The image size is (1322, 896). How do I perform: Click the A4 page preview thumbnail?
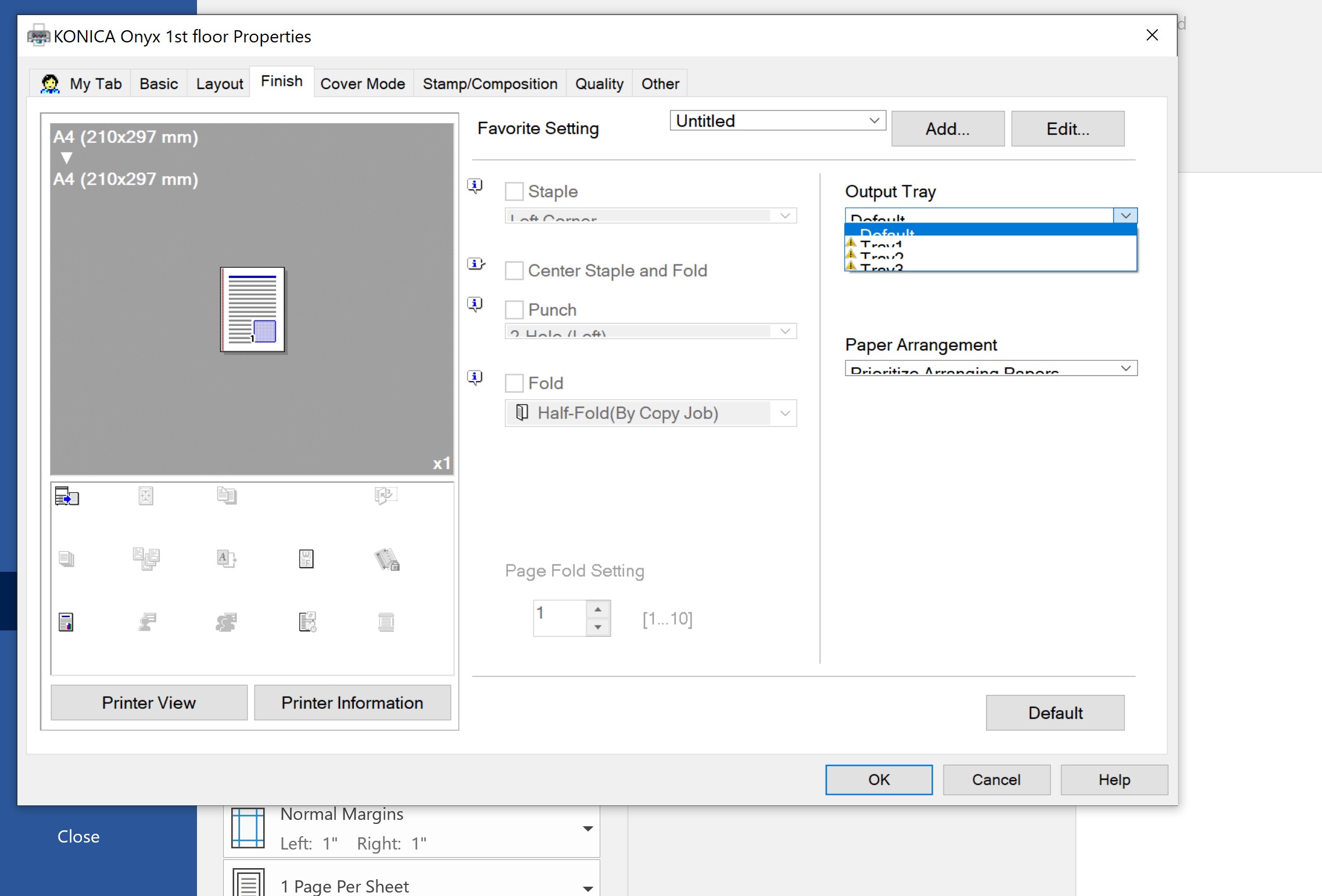(x=252, y=310)
